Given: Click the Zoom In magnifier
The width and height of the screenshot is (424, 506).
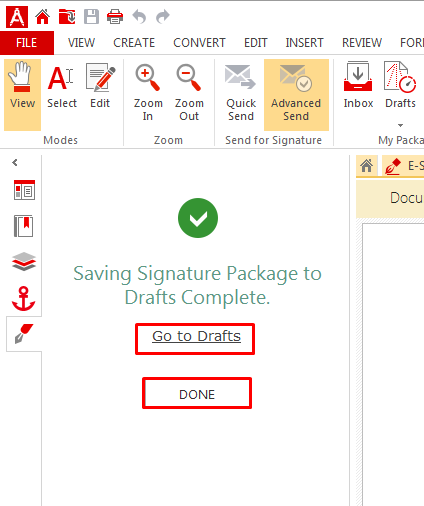Looking at the screenshot, I should tap(148, 92).
